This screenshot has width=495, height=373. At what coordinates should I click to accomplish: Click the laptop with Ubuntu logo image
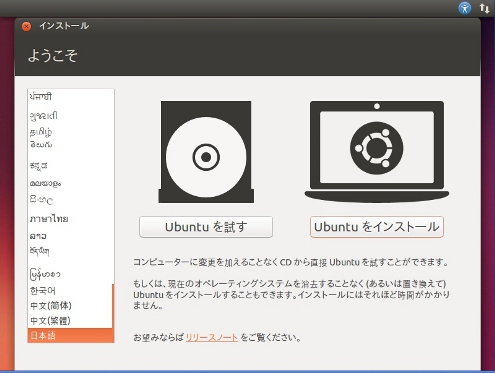pos(377,152)
